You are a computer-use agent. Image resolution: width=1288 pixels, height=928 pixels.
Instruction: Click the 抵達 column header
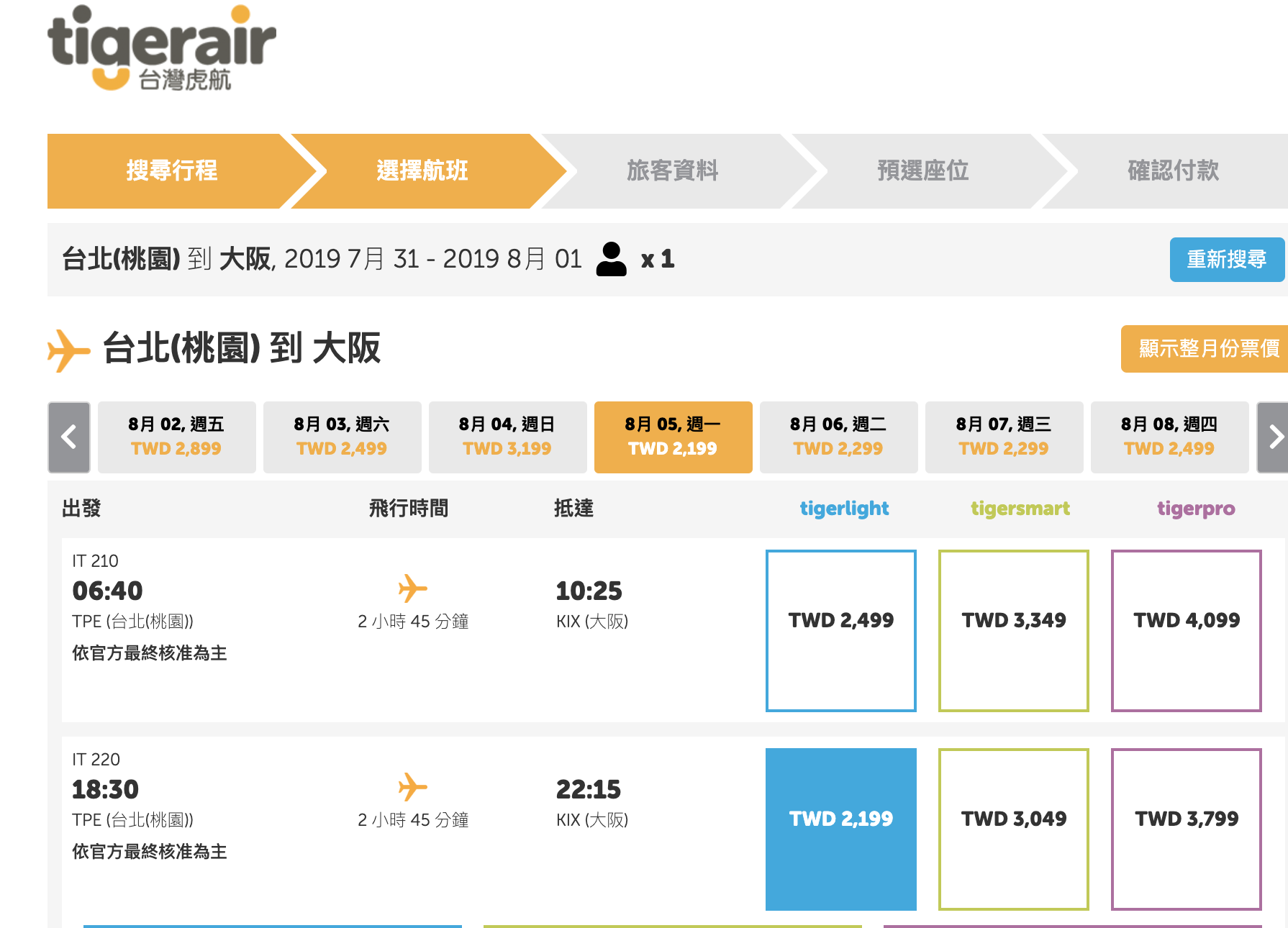[573, 509]
